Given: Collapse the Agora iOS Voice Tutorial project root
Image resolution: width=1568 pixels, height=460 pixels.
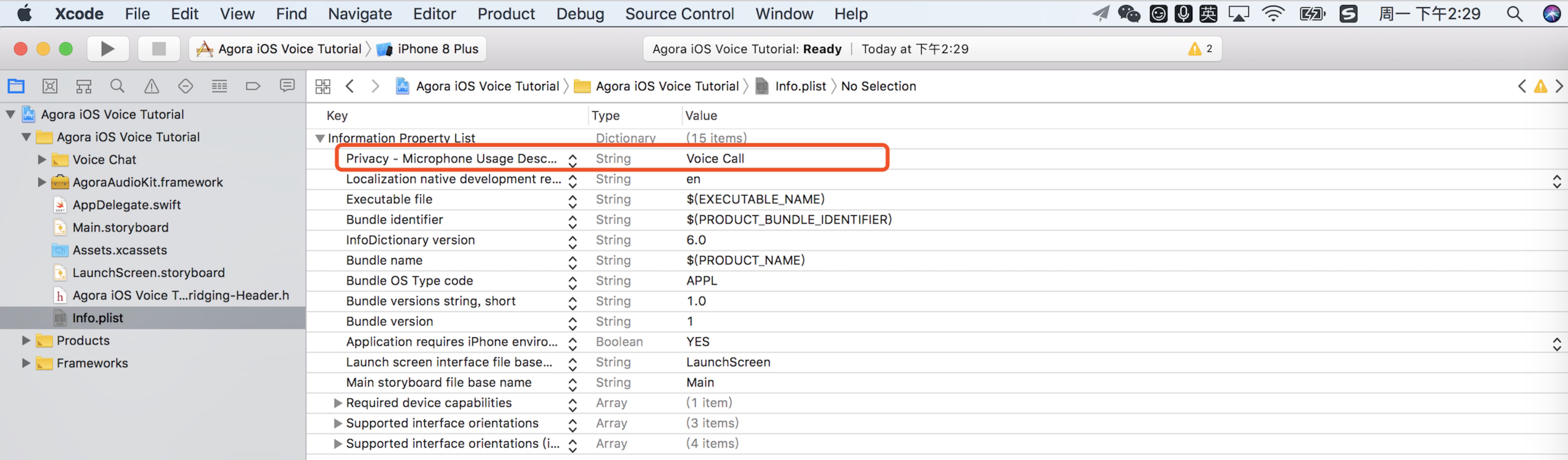Looking at the screenshot, I should 10,114.
